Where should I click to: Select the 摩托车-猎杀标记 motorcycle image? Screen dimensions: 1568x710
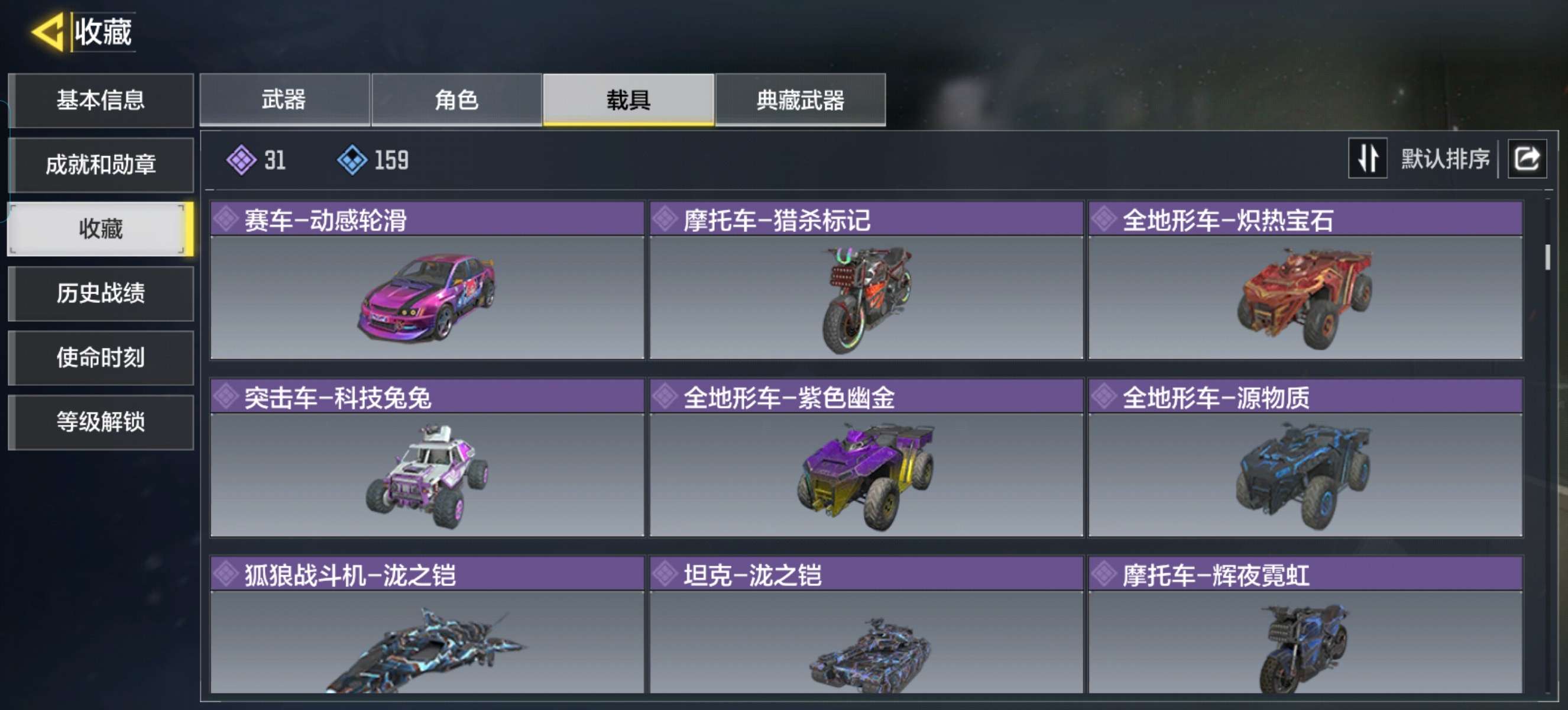click(866, 299)
